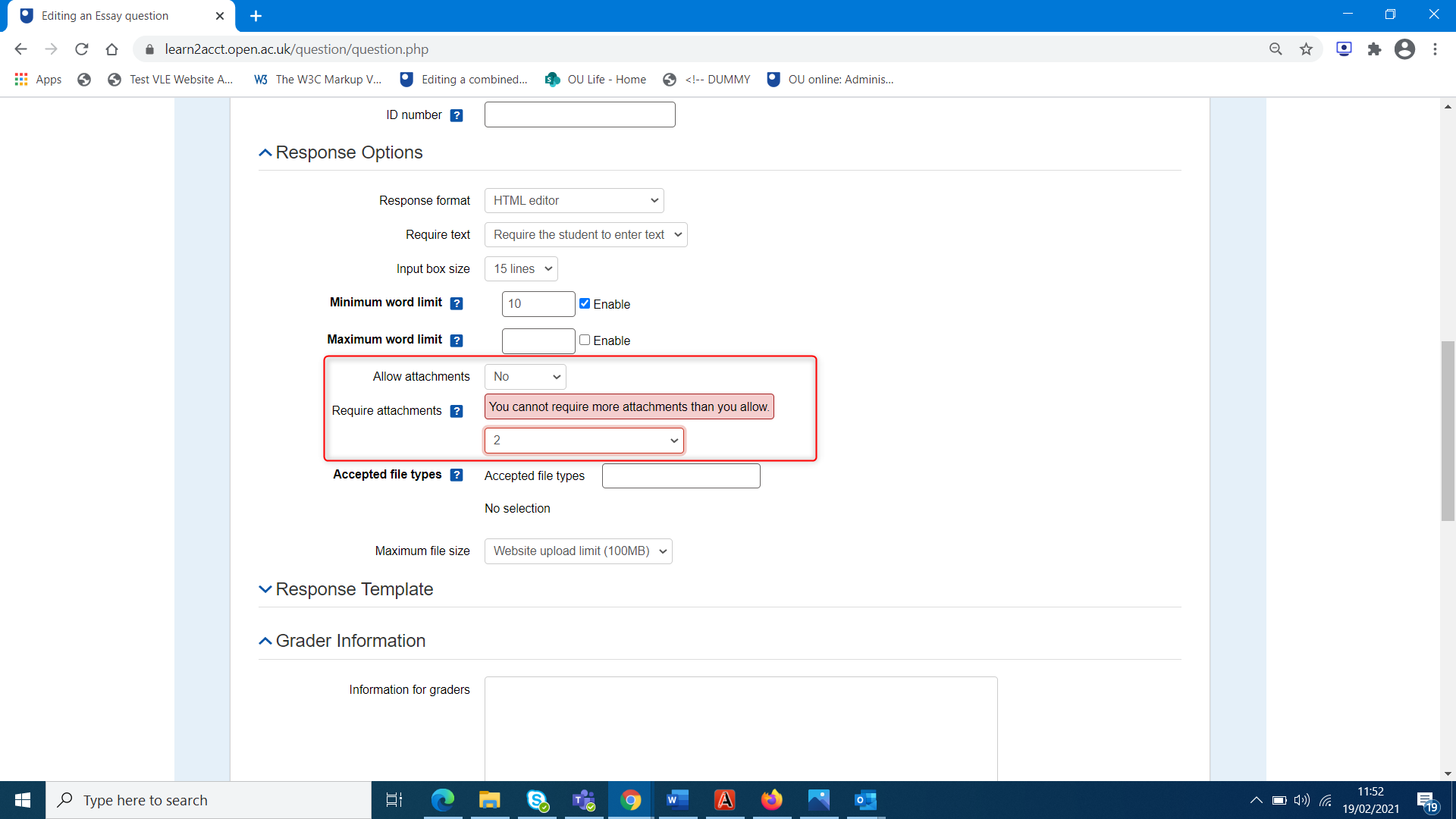
Task: Open help for Require attachments
Action: (x=457, y=411)
